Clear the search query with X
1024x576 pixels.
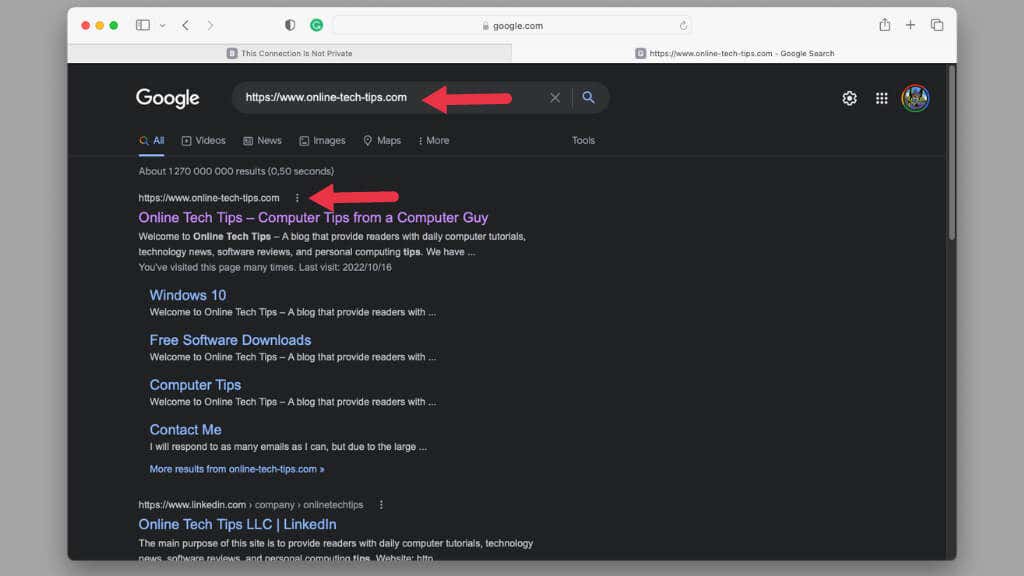tap(554, 97)
